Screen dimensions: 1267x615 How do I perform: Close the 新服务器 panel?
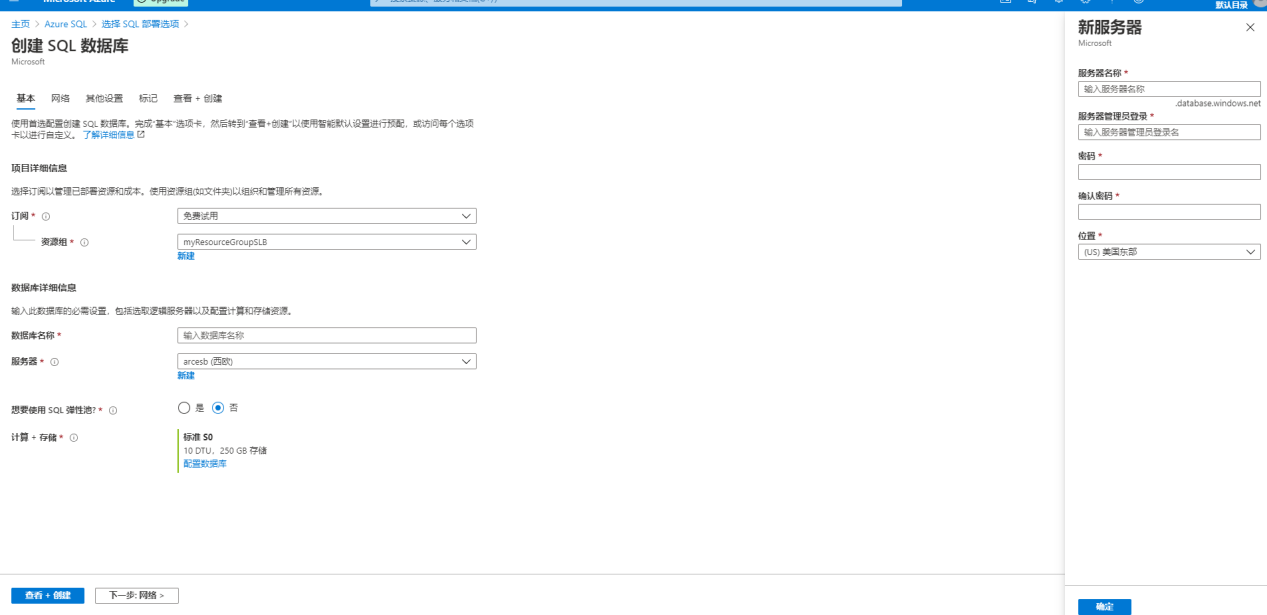coord(1250,28)
